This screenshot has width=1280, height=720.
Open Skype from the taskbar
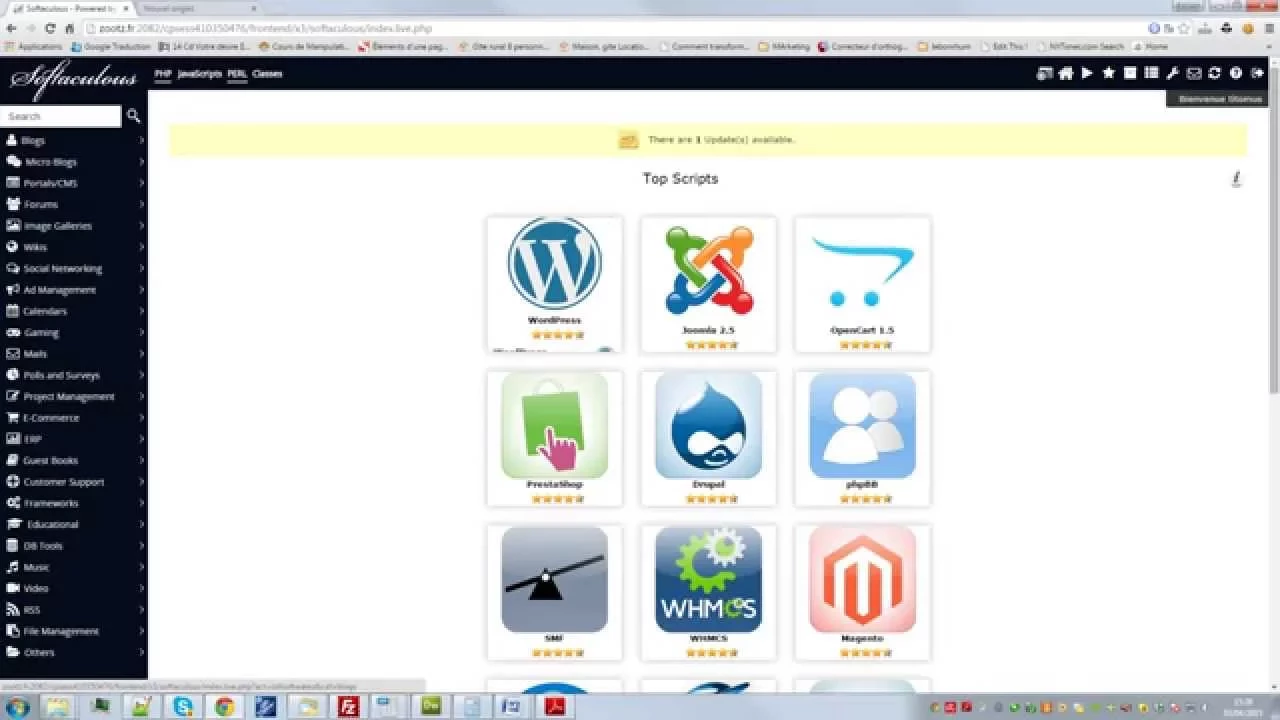[x=183, y=706]
